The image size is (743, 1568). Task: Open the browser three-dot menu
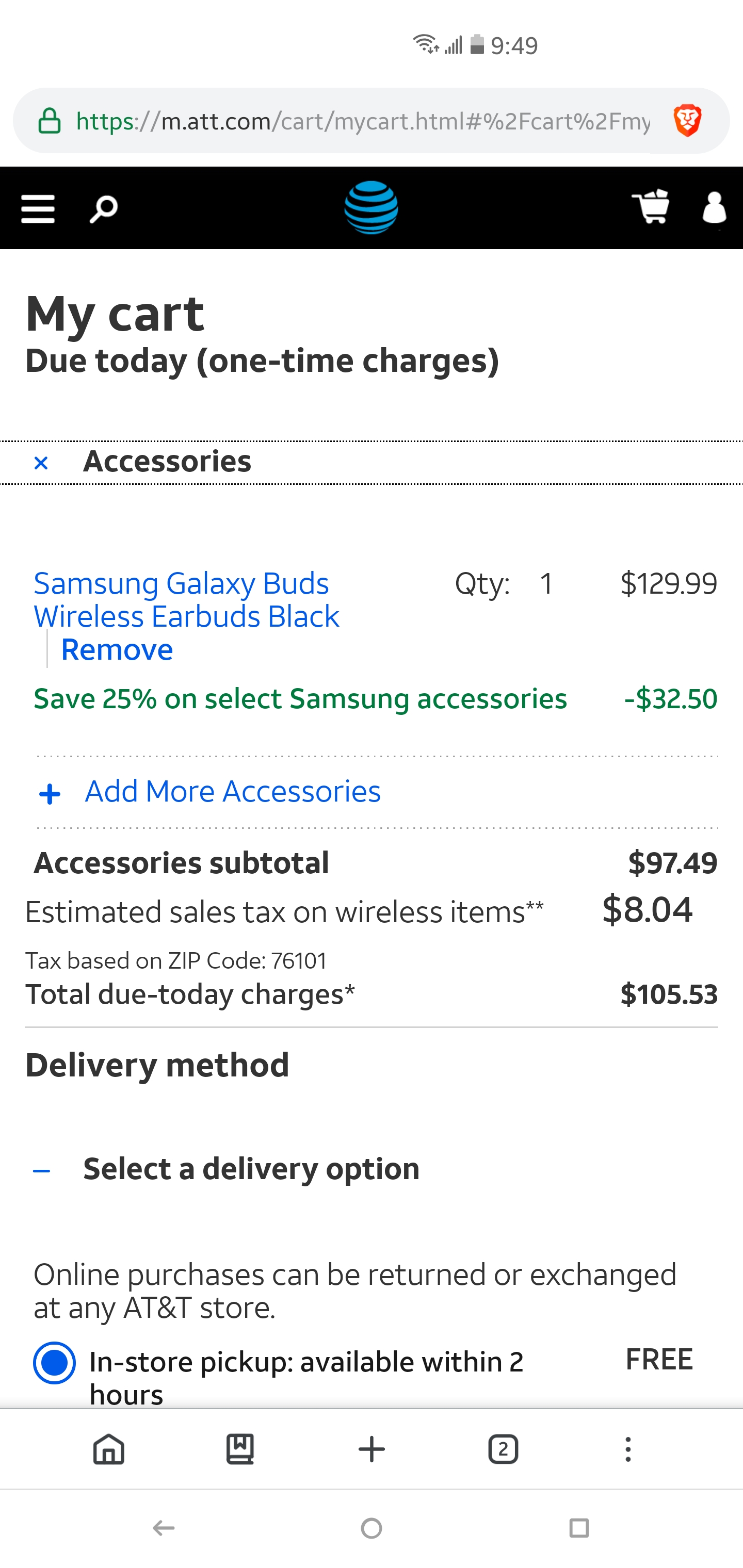click(628, 1449)
